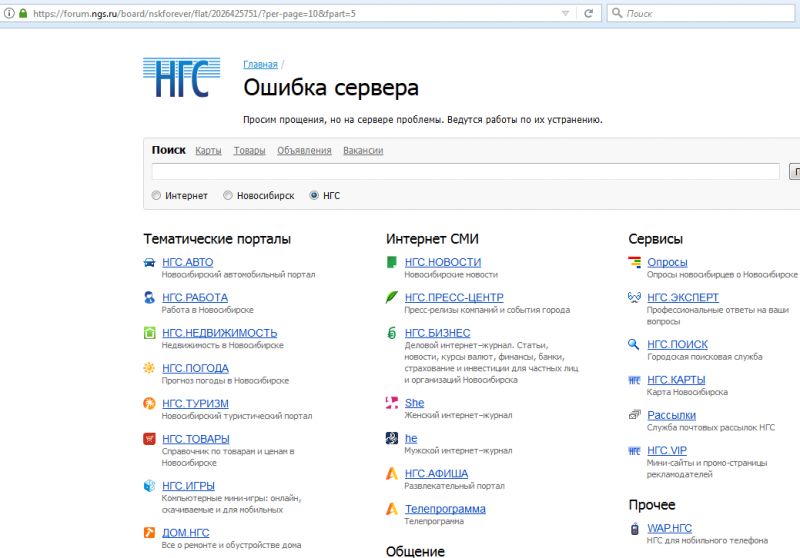Open the НГС.КАРТЫ link
Image resolution: width=800 pixels, height=558 pixels.
point(676,380)
